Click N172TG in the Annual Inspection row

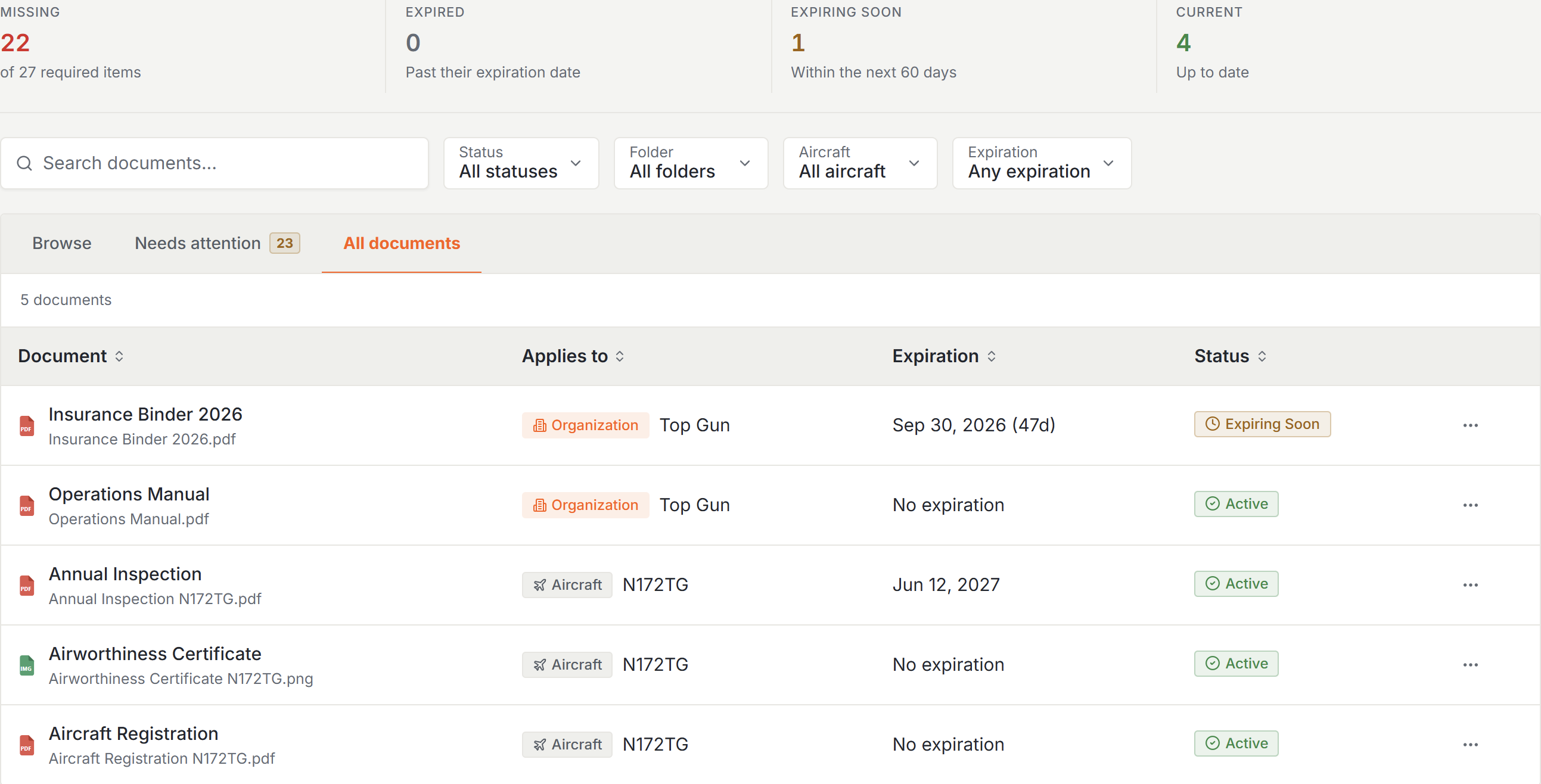[655, 585]
